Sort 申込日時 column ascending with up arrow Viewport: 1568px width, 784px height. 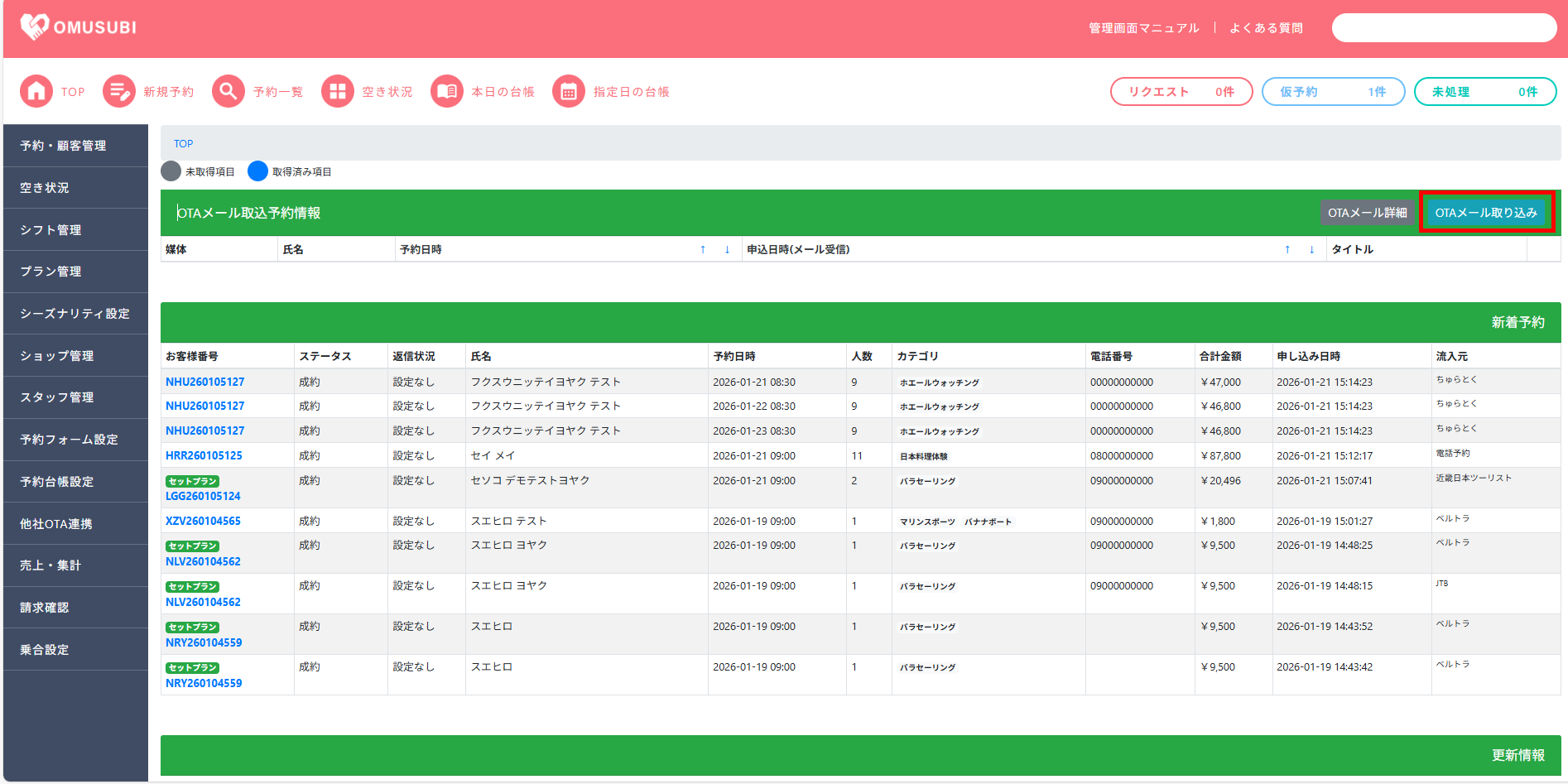pos(1287,249)
